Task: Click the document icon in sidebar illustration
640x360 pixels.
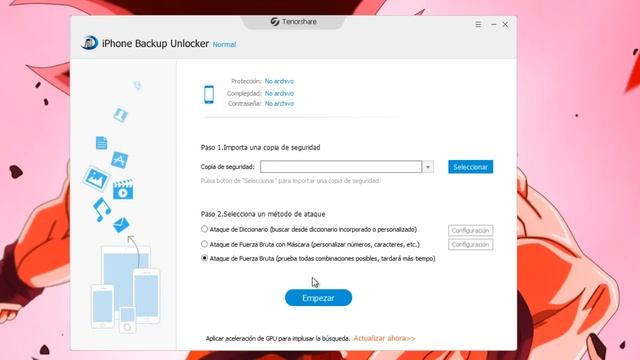Action: tap(101, 143)
